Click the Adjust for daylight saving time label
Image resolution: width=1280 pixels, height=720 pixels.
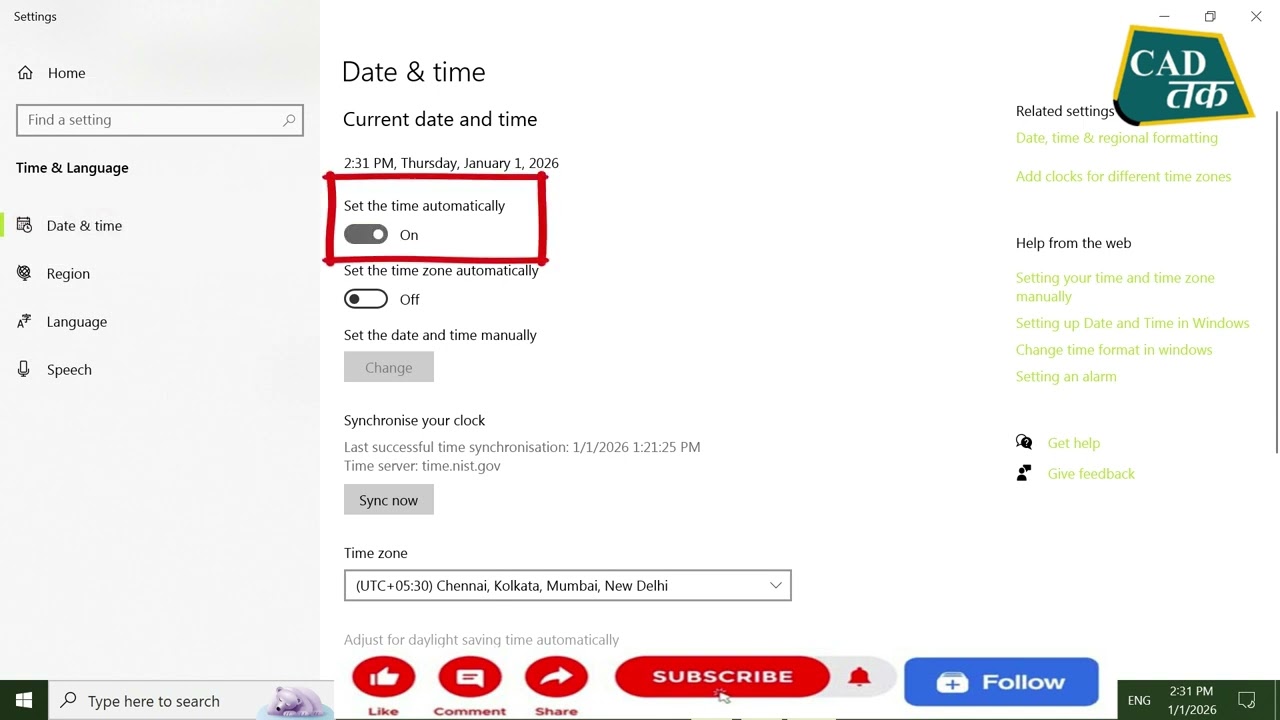coord(481,640)
